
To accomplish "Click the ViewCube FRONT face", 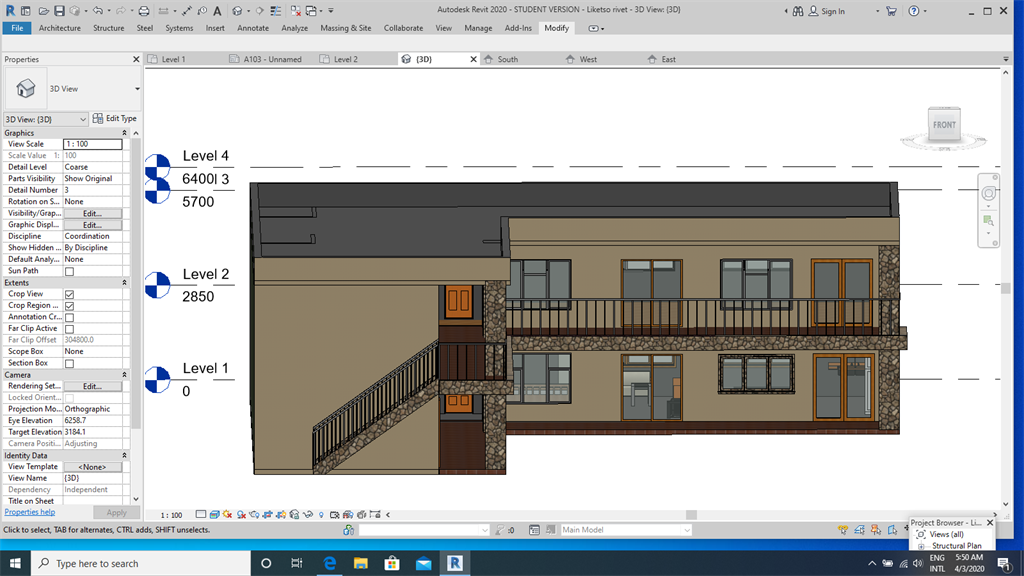I will (x=944, y=125).
